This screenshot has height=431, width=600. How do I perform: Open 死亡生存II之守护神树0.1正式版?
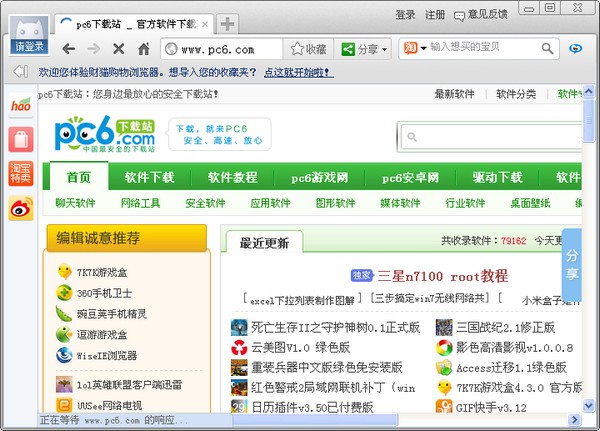pyautogui.click(x=336, y=327)
